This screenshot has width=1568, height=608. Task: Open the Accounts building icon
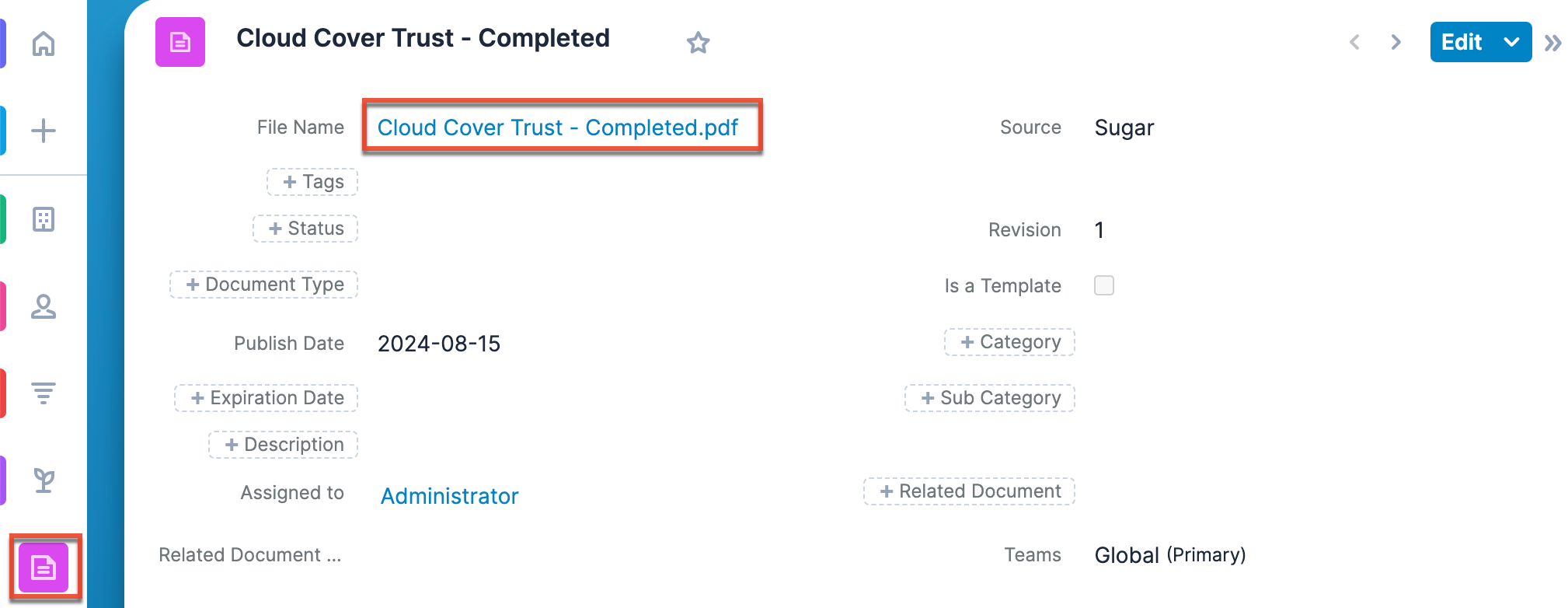tap(44, 219)
